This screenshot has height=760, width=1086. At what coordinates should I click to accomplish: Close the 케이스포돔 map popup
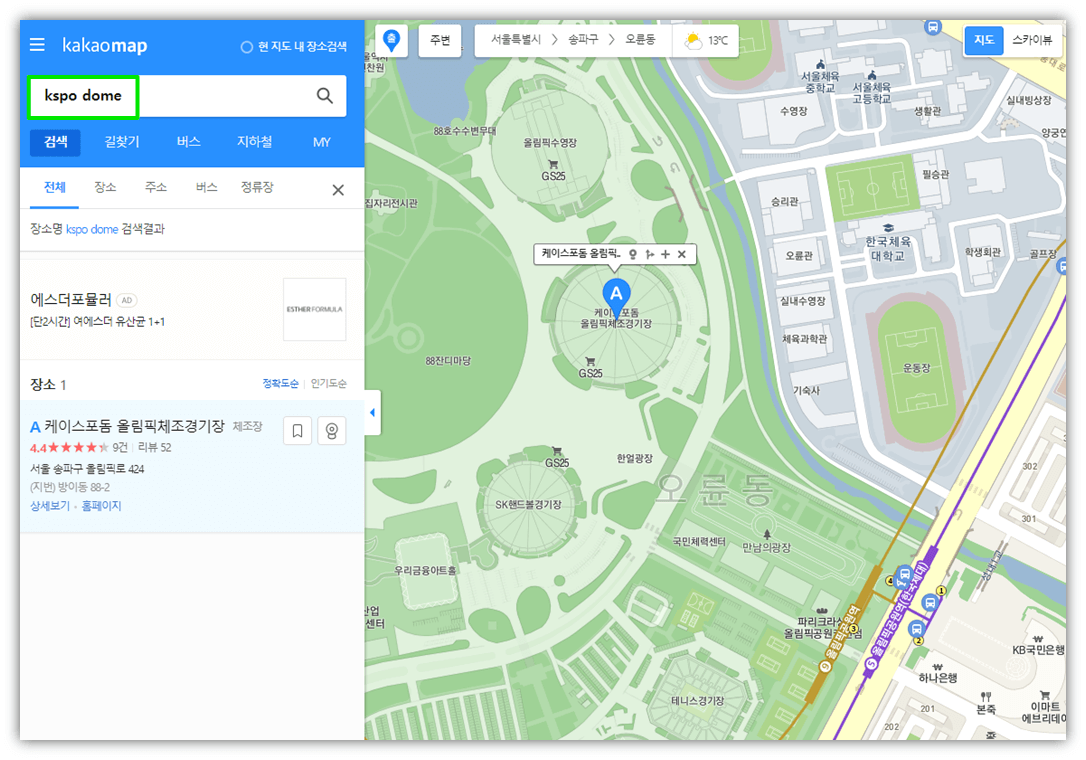tap(682, 254)
